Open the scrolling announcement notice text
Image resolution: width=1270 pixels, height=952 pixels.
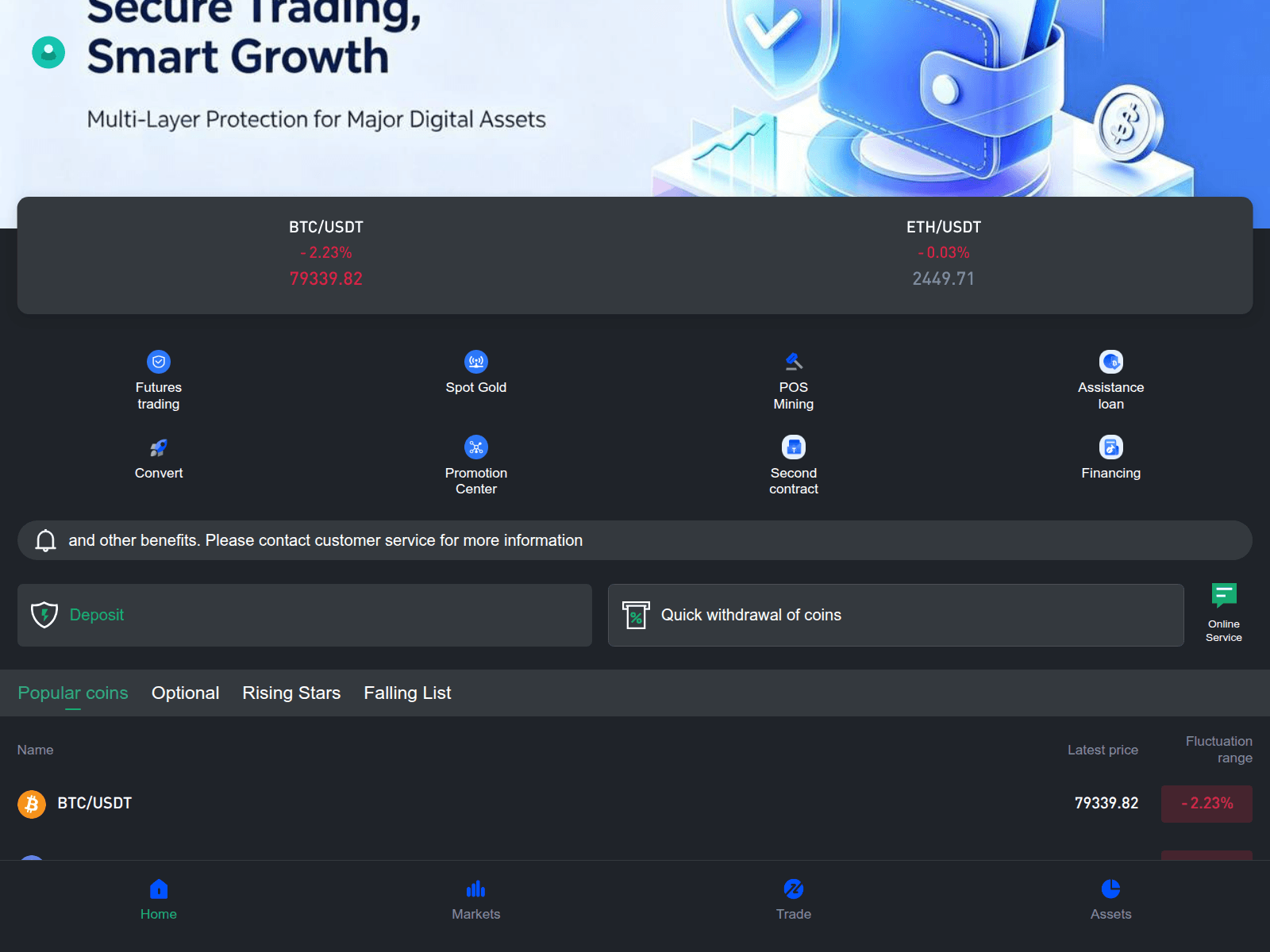(325, 540)
